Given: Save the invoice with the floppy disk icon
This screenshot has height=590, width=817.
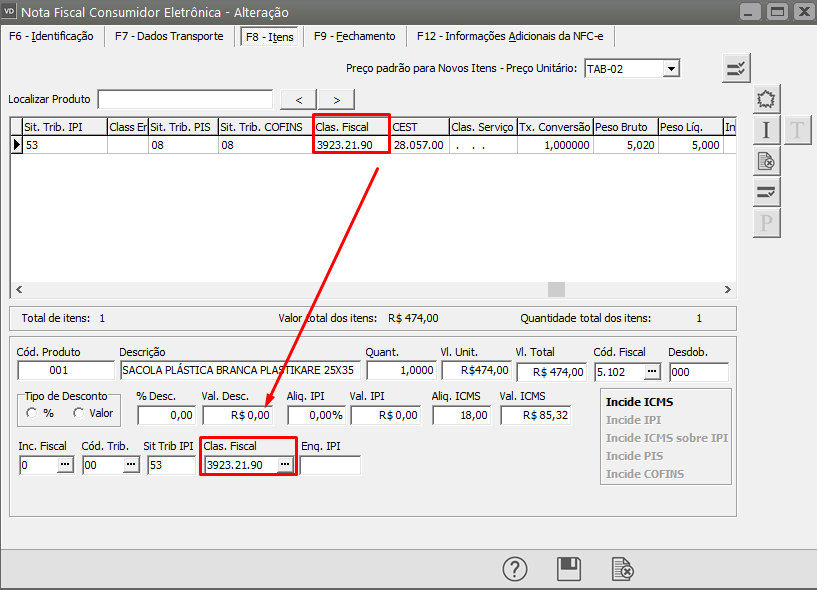Looking at the screenshot, I should [569, 569].
